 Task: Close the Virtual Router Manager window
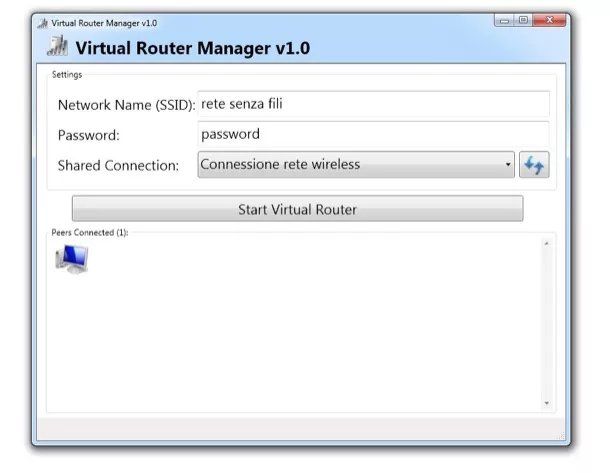(x=549, y=20)
